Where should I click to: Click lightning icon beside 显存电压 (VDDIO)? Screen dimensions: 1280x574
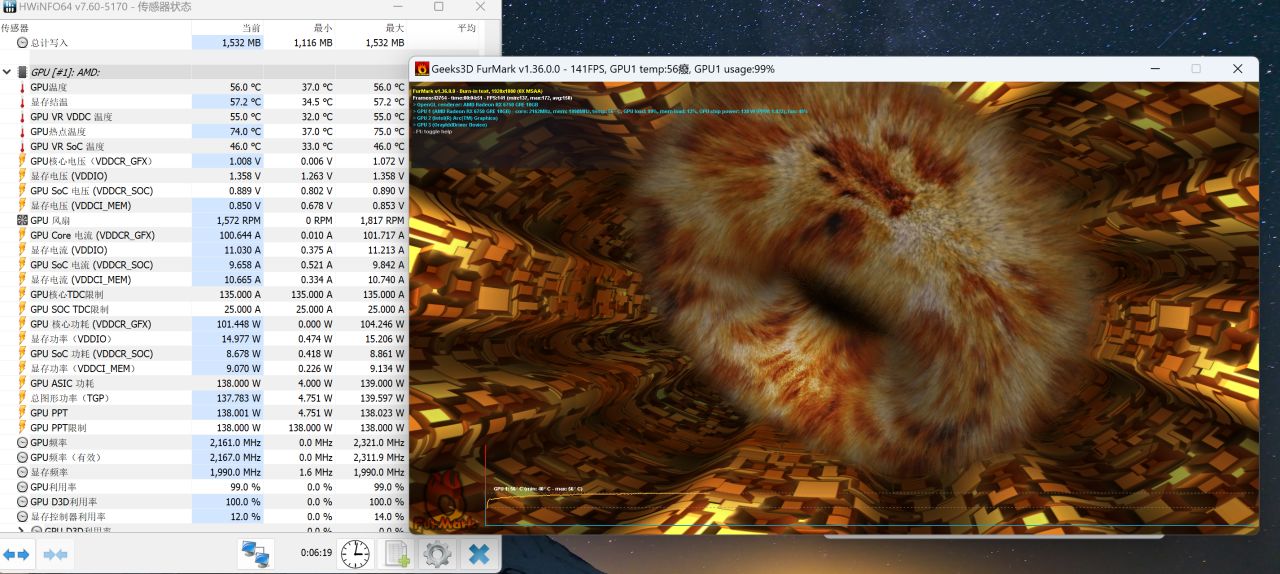(x=22, y=176)
